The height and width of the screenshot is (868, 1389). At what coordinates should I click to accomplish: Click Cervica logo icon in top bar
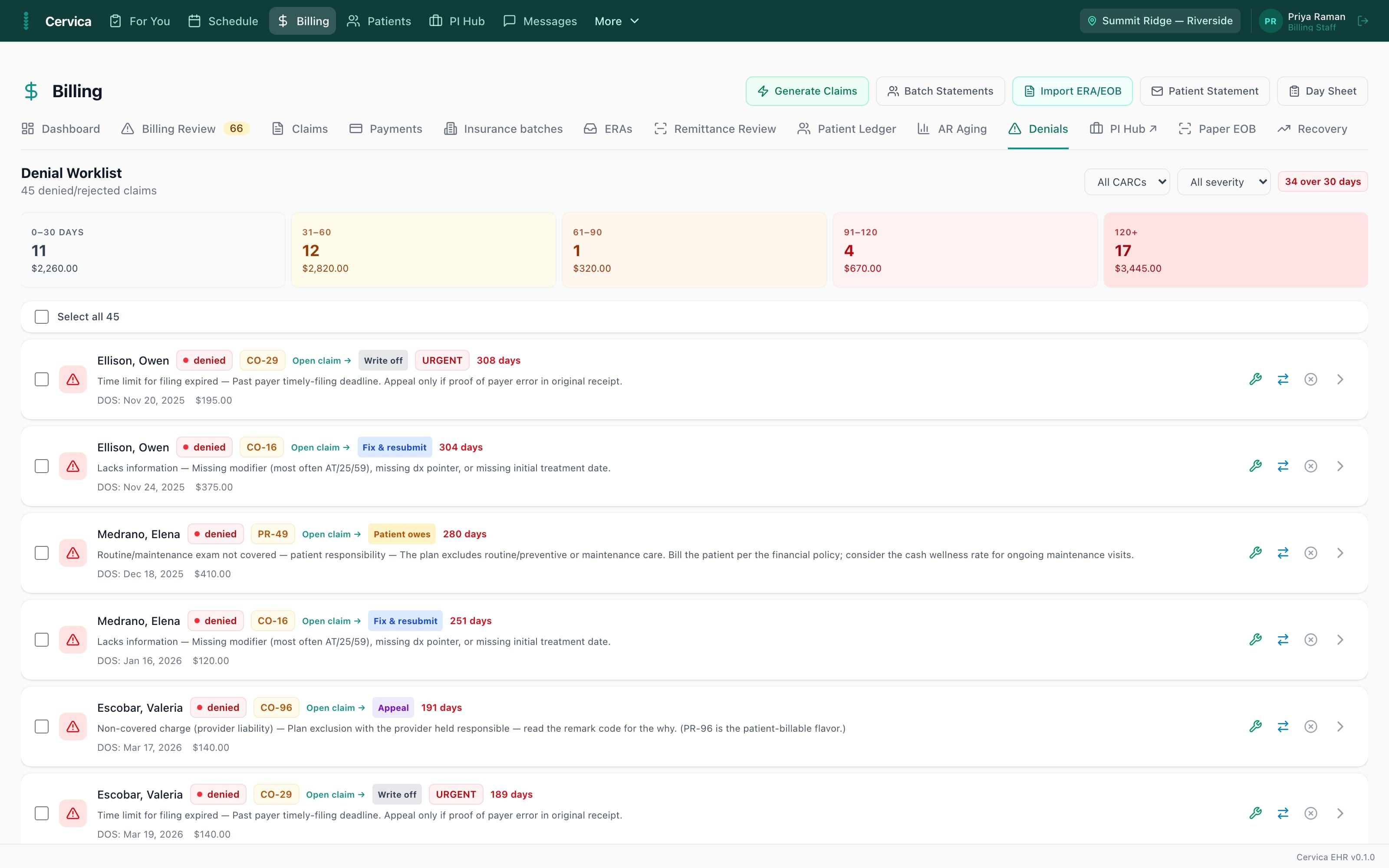26,21
